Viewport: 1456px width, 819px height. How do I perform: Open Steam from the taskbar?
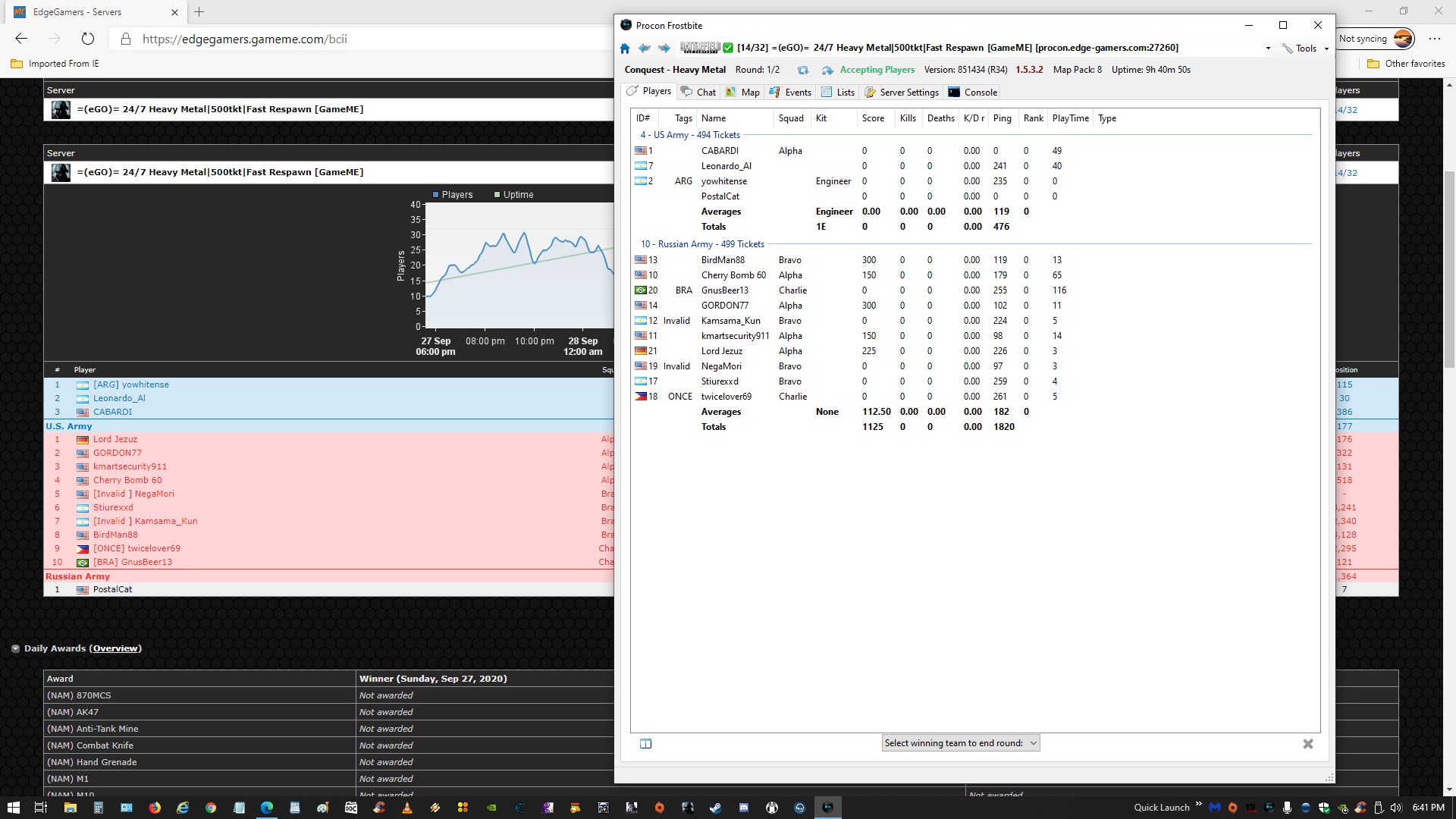(x=715, y=808)
